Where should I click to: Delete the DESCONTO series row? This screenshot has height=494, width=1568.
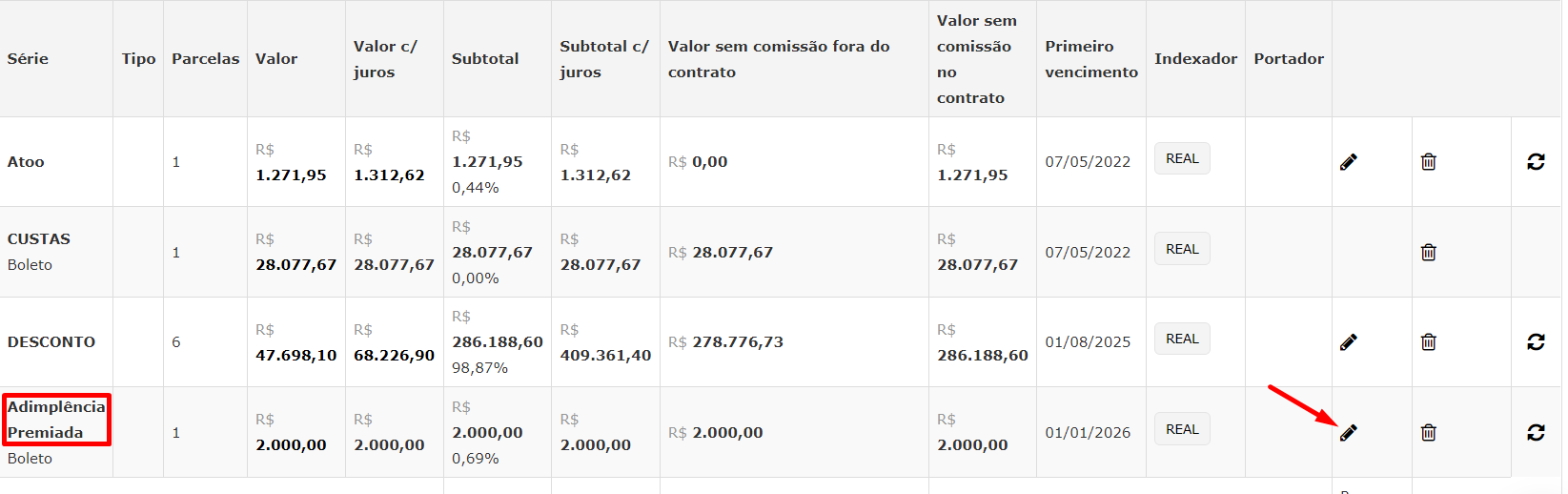click(1428, 342)
